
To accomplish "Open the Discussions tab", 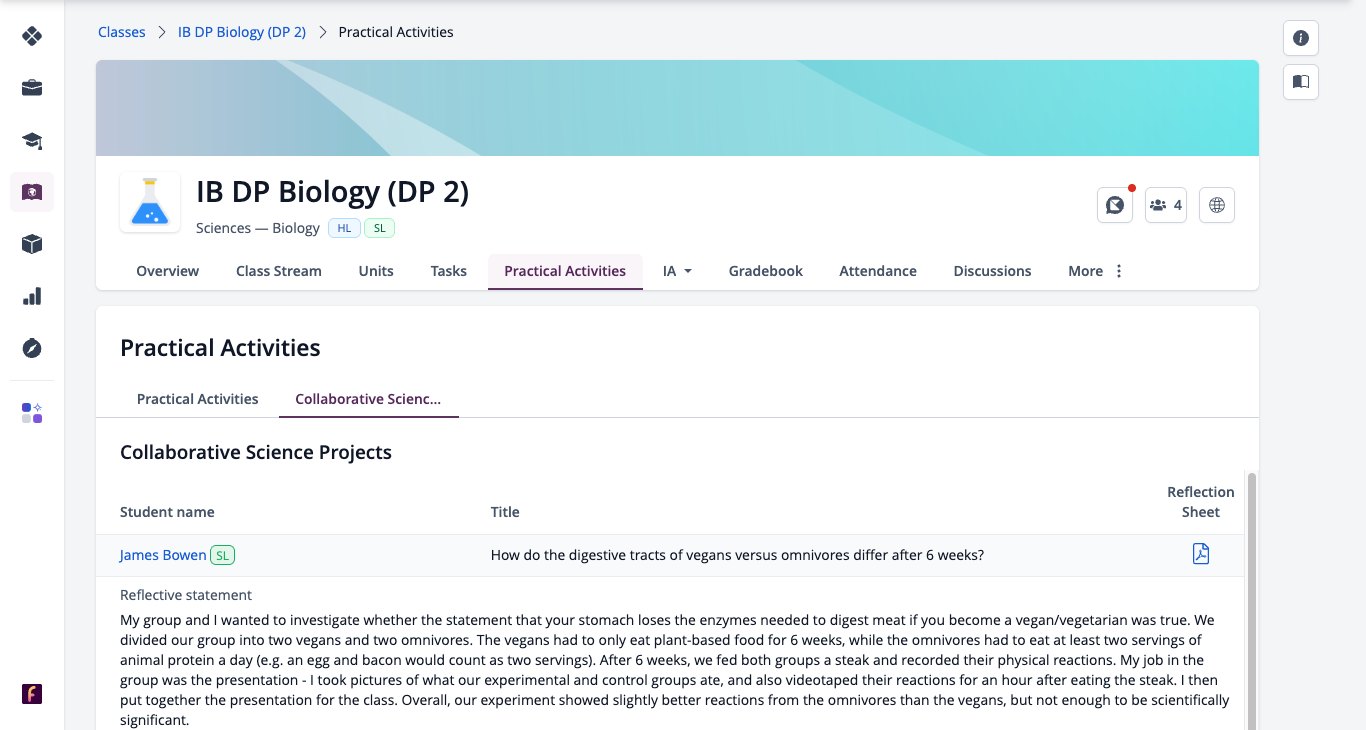I will pyautogui.click(x=992, y=271).
